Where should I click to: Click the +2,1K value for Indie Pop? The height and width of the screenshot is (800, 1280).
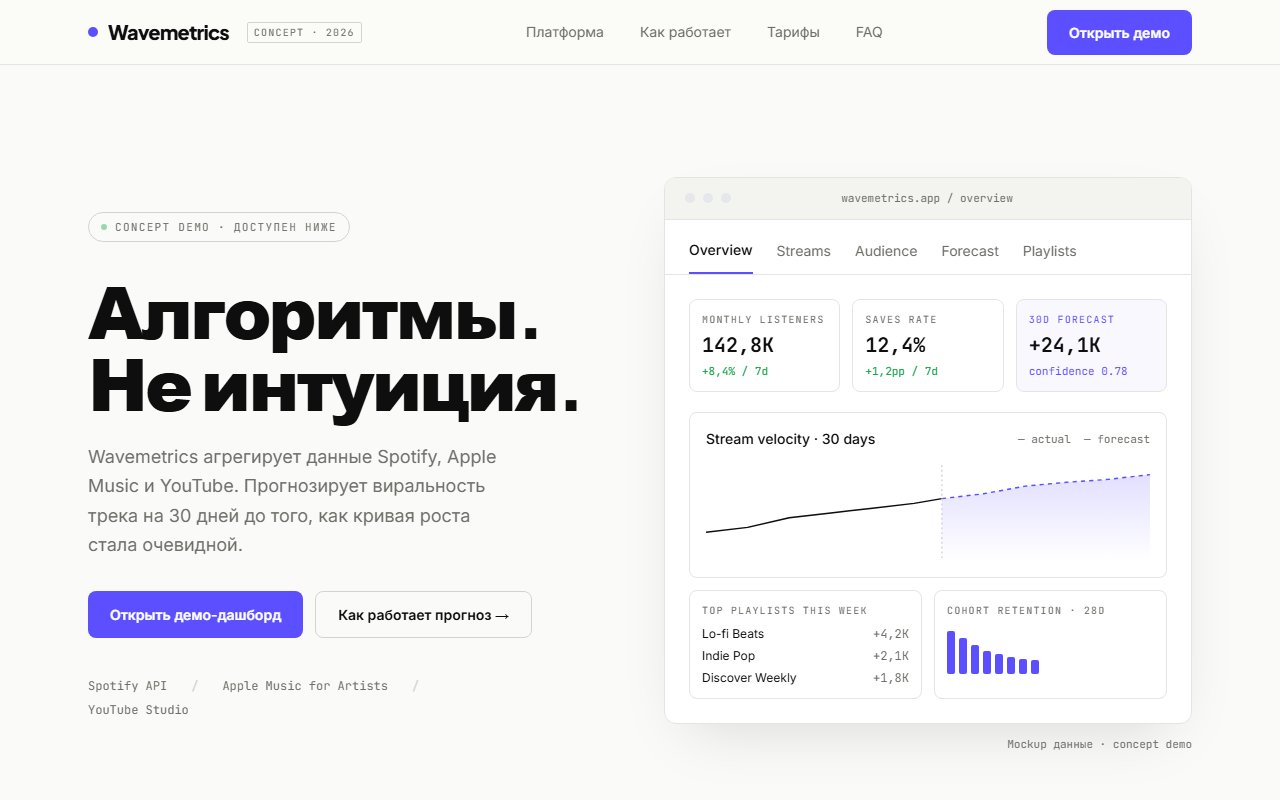891,656
